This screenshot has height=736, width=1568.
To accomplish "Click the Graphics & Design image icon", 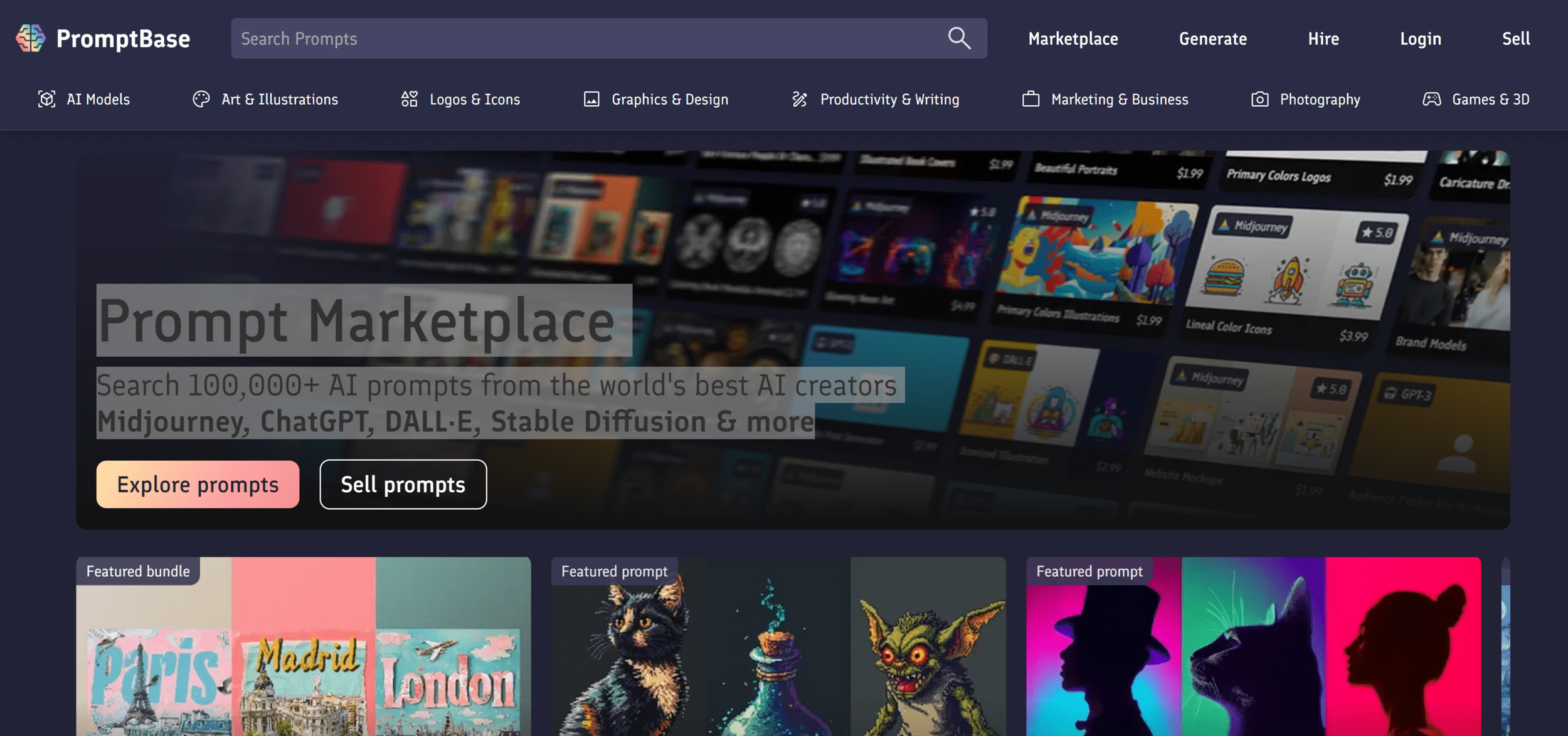I will tap(591, 99).
